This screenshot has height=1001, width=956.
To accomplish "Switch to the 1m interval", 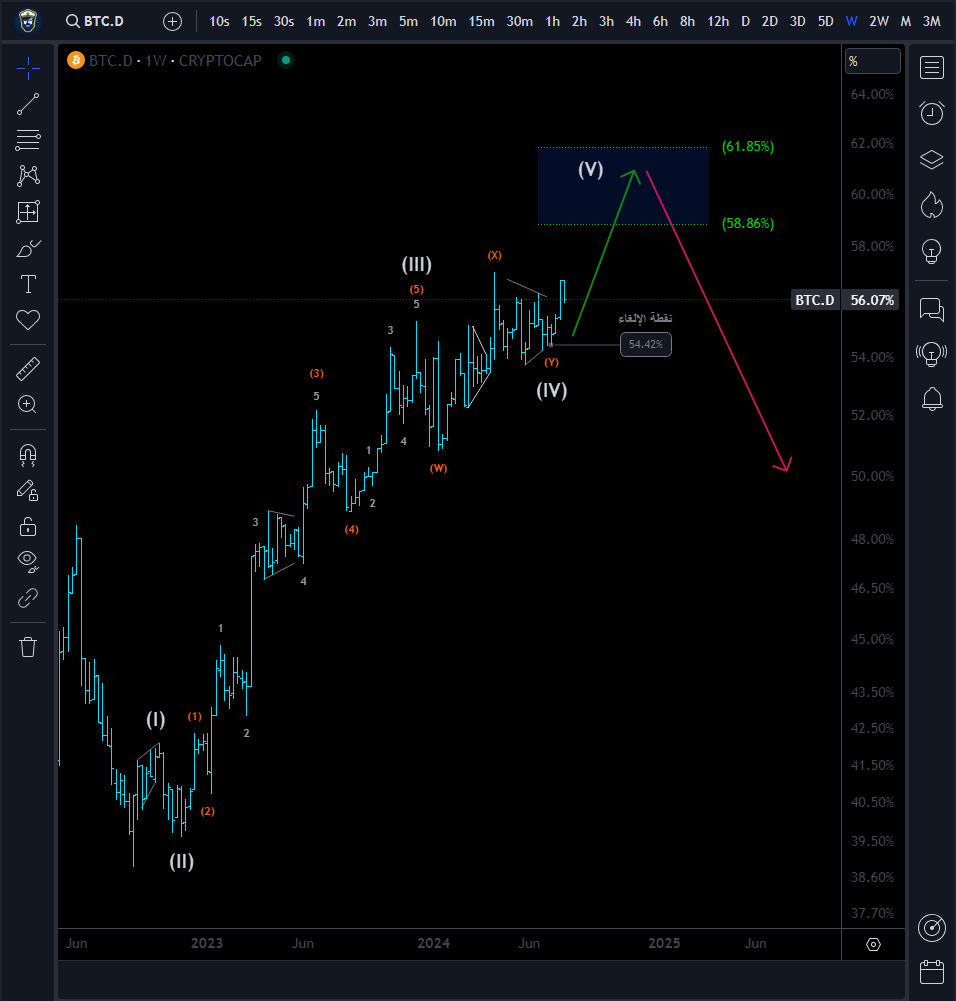I will 316,22.
